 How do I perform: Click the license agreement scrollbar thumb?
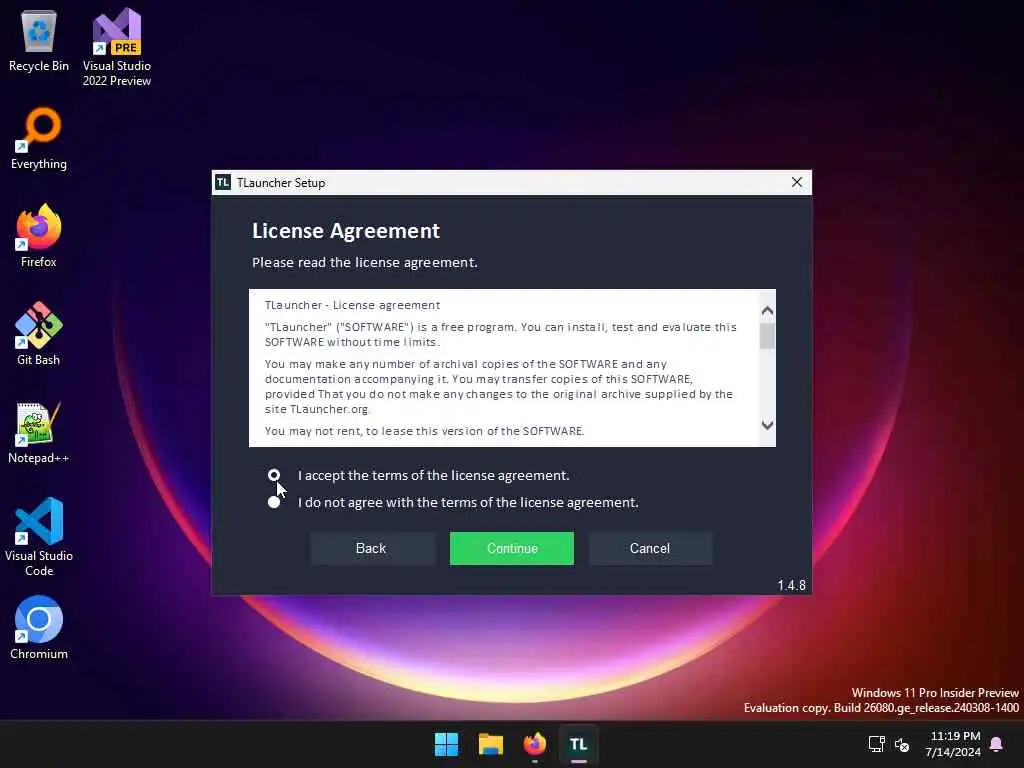point(767,336)
